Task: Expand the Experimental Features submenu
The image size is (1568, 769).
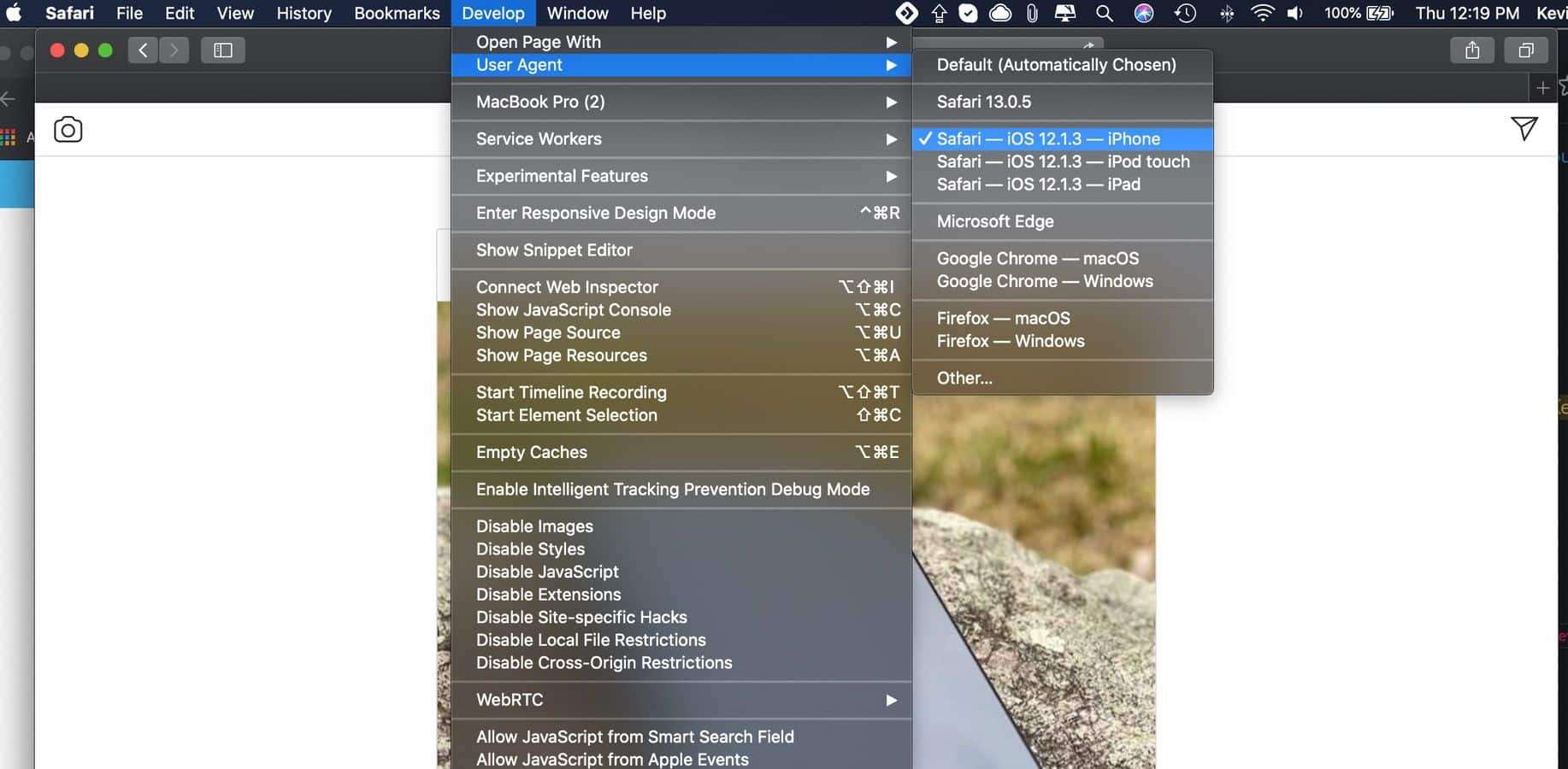Action: [681, 176]
